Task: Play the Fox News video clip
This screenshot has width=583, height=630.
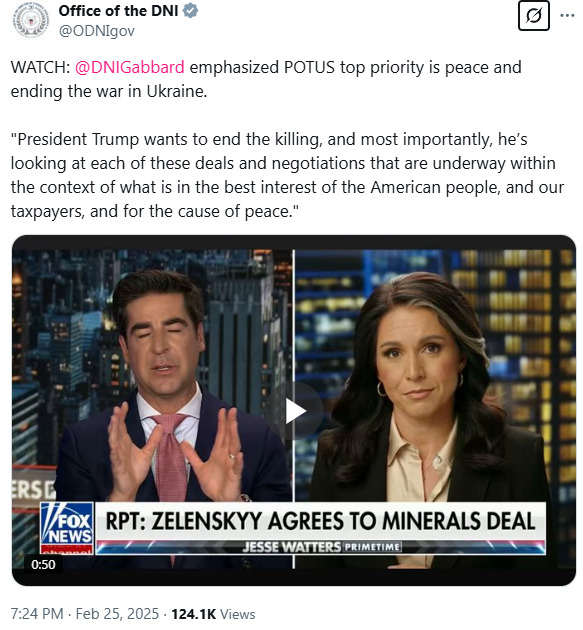Action: pos(297,411)
